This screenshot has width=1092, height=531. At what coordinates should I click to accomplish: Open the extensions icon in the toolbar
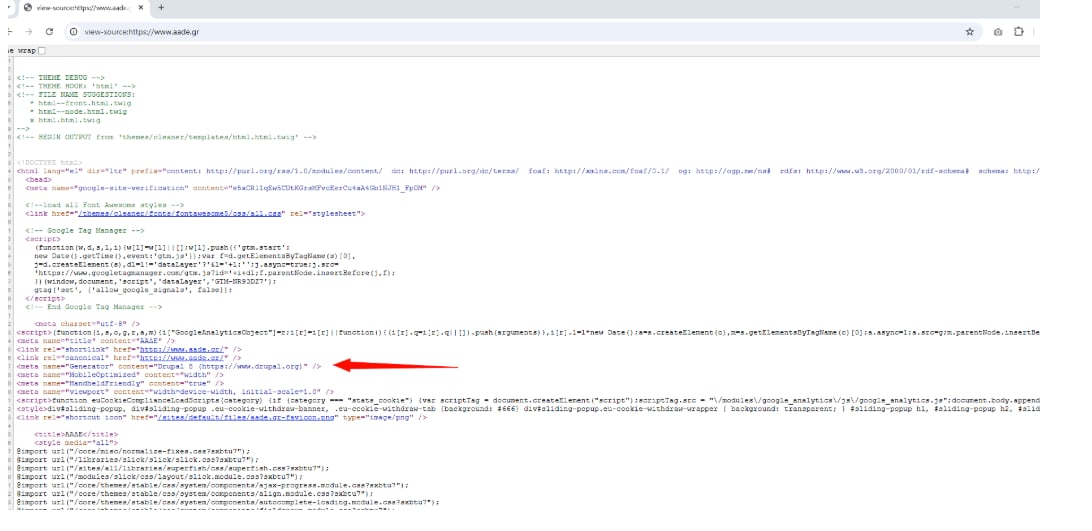pyautogui.click(x=1019, y=31)
